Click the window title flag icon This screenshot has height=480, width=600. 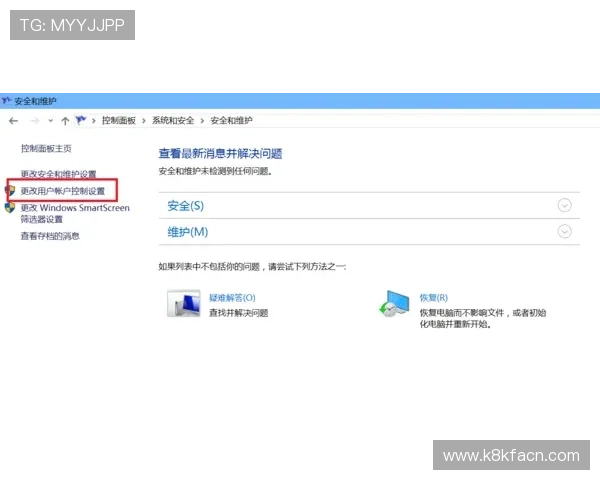(x=6, y=101)
